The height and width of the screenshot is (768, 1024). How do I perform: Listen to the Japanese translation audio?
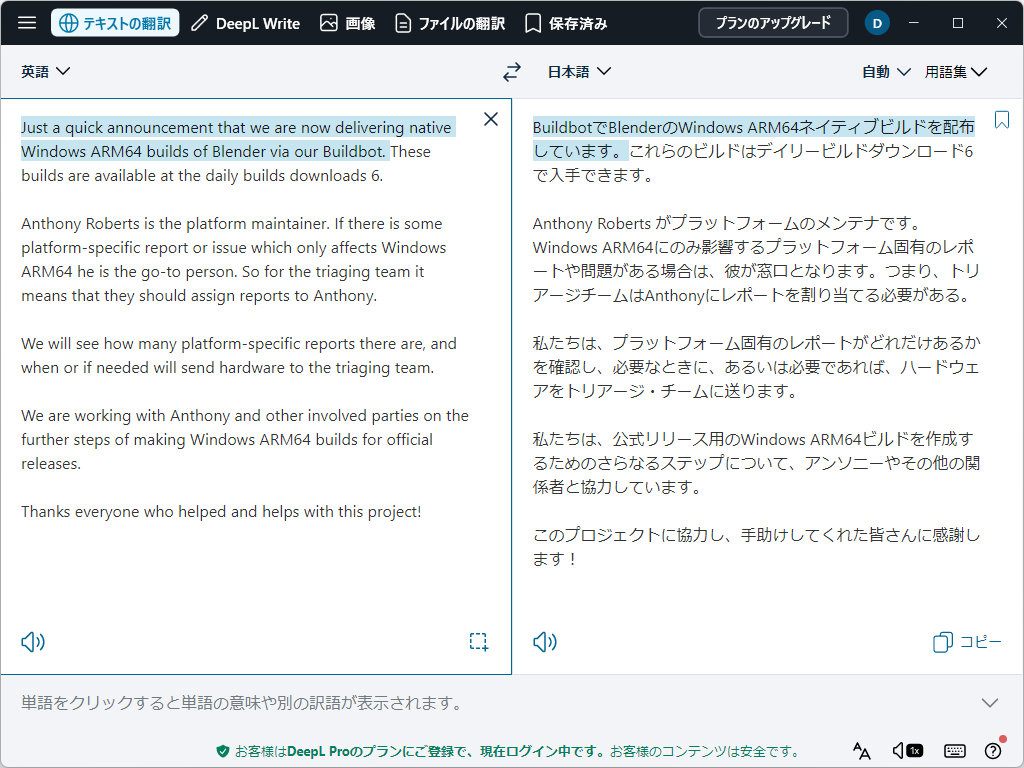[545, 641]
